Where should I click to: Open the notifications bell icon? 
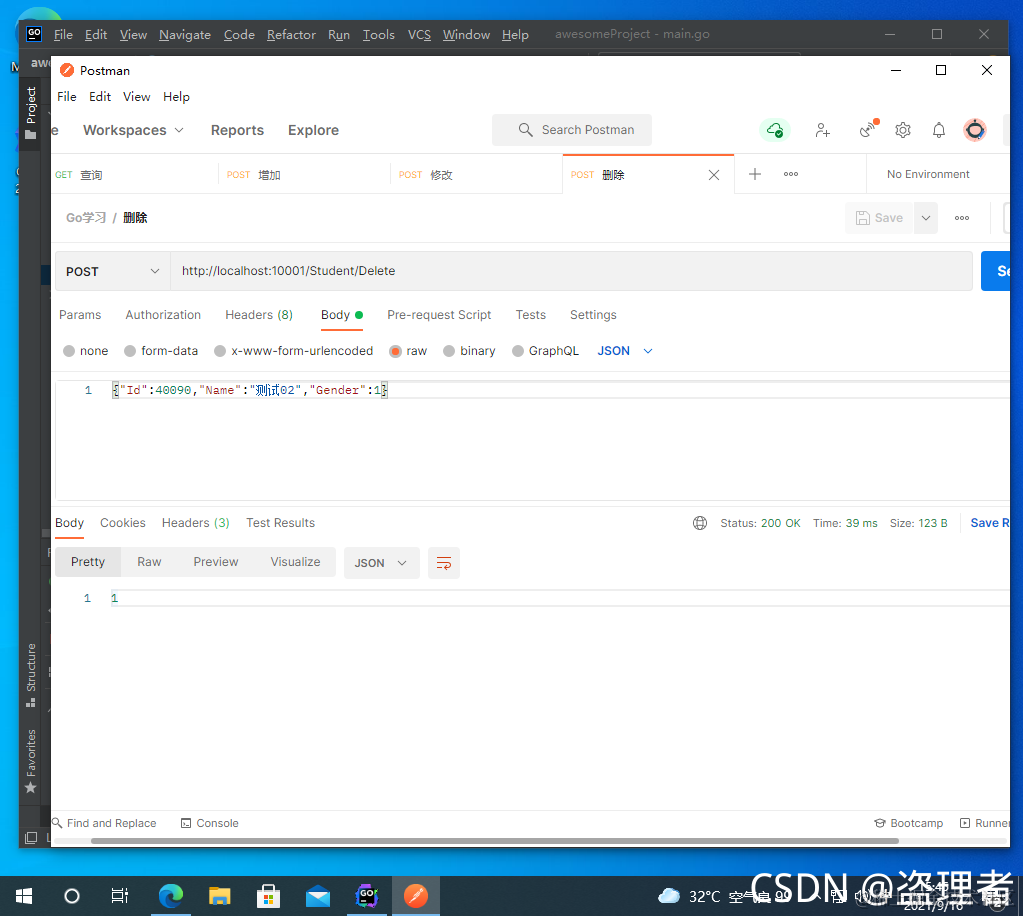(x=939, y=130)
